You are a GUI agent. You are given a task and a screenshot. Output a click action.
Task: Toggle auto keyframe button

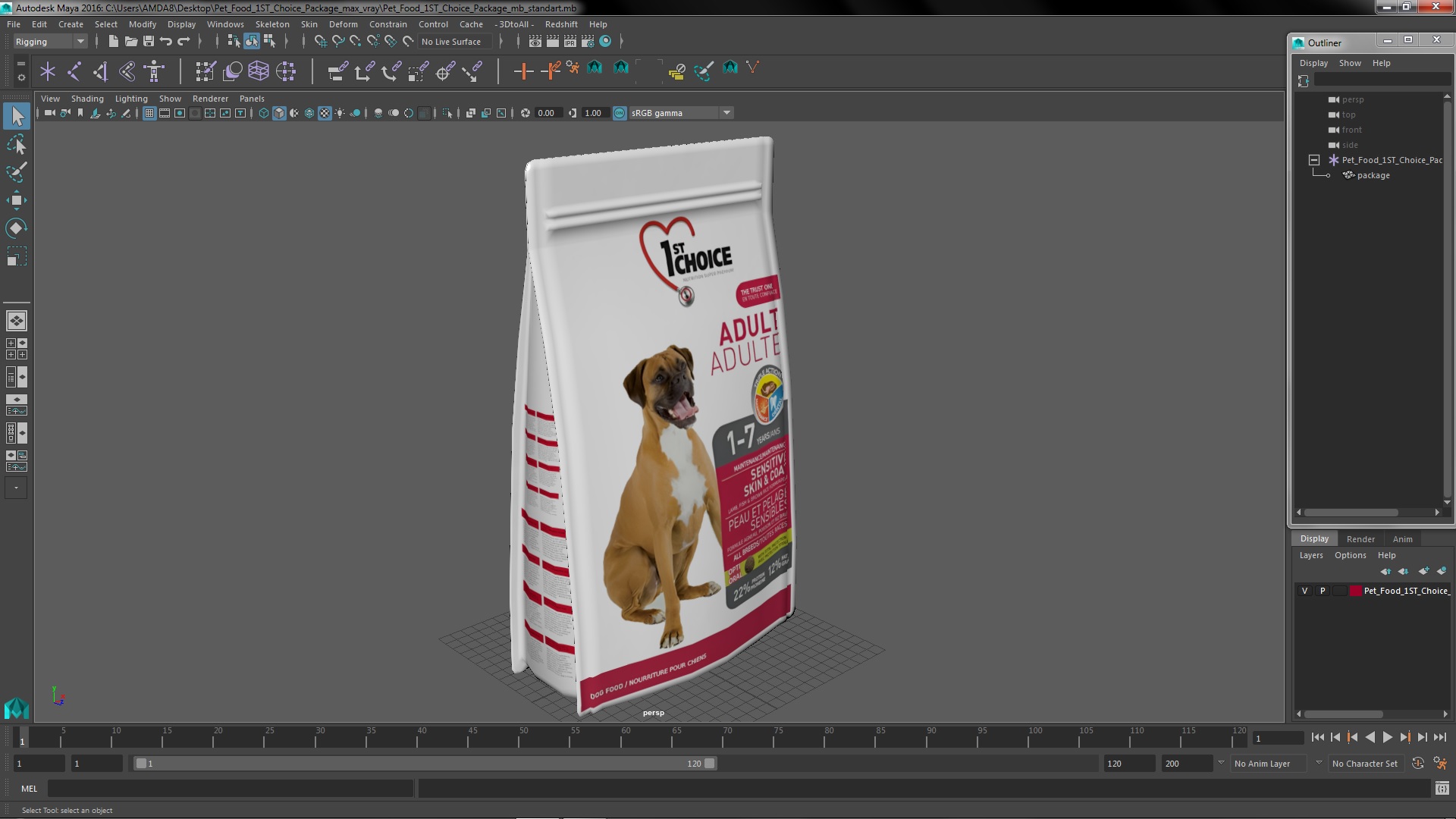click(x=1417, y=764)
